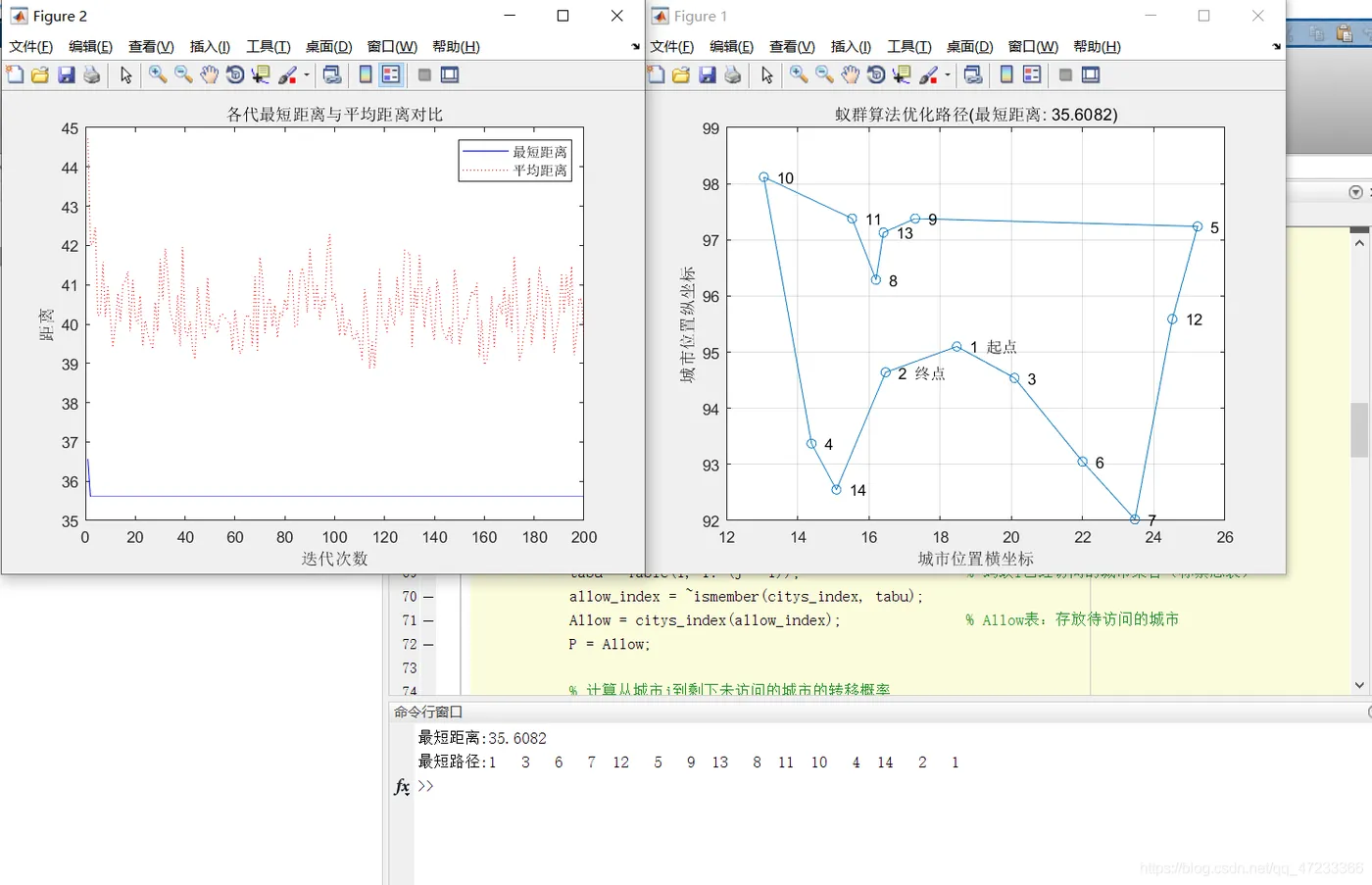This screenshot has width=1372, height=885.
Task: Expand brush color dropdown in Figure 2
Action: (307, 74)
